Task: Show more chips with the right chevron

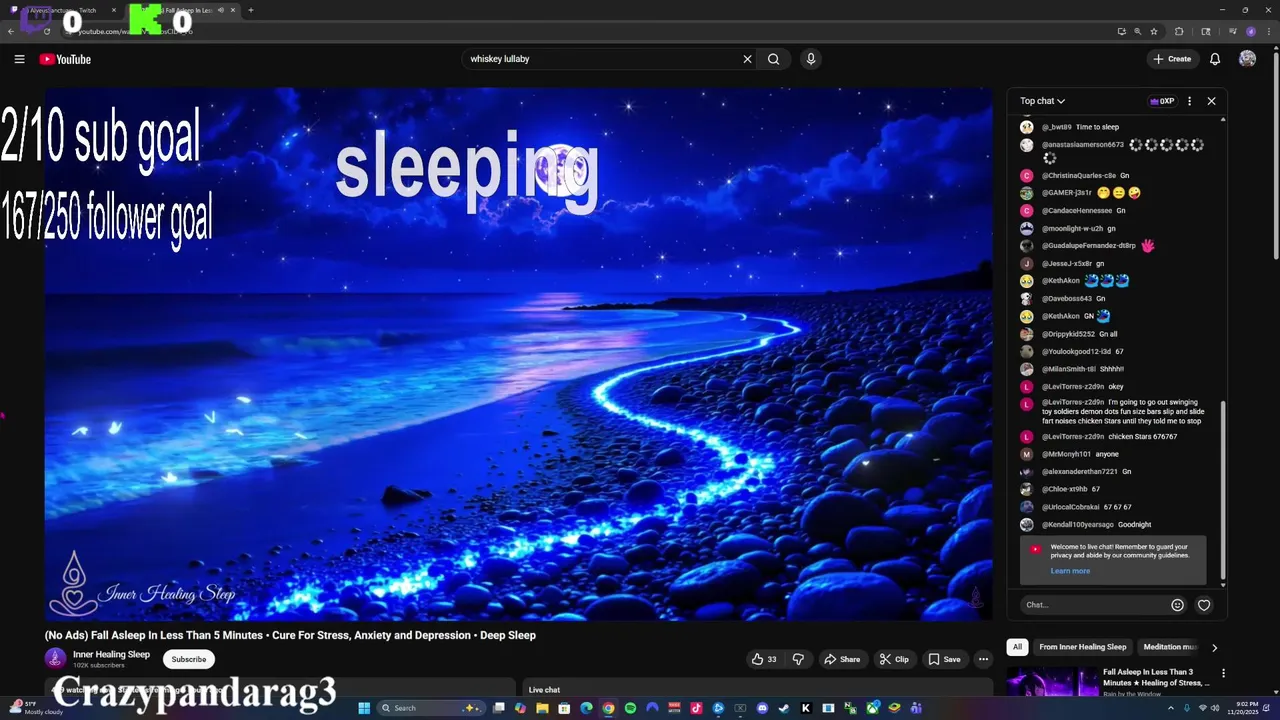Action: (1214, 647)
